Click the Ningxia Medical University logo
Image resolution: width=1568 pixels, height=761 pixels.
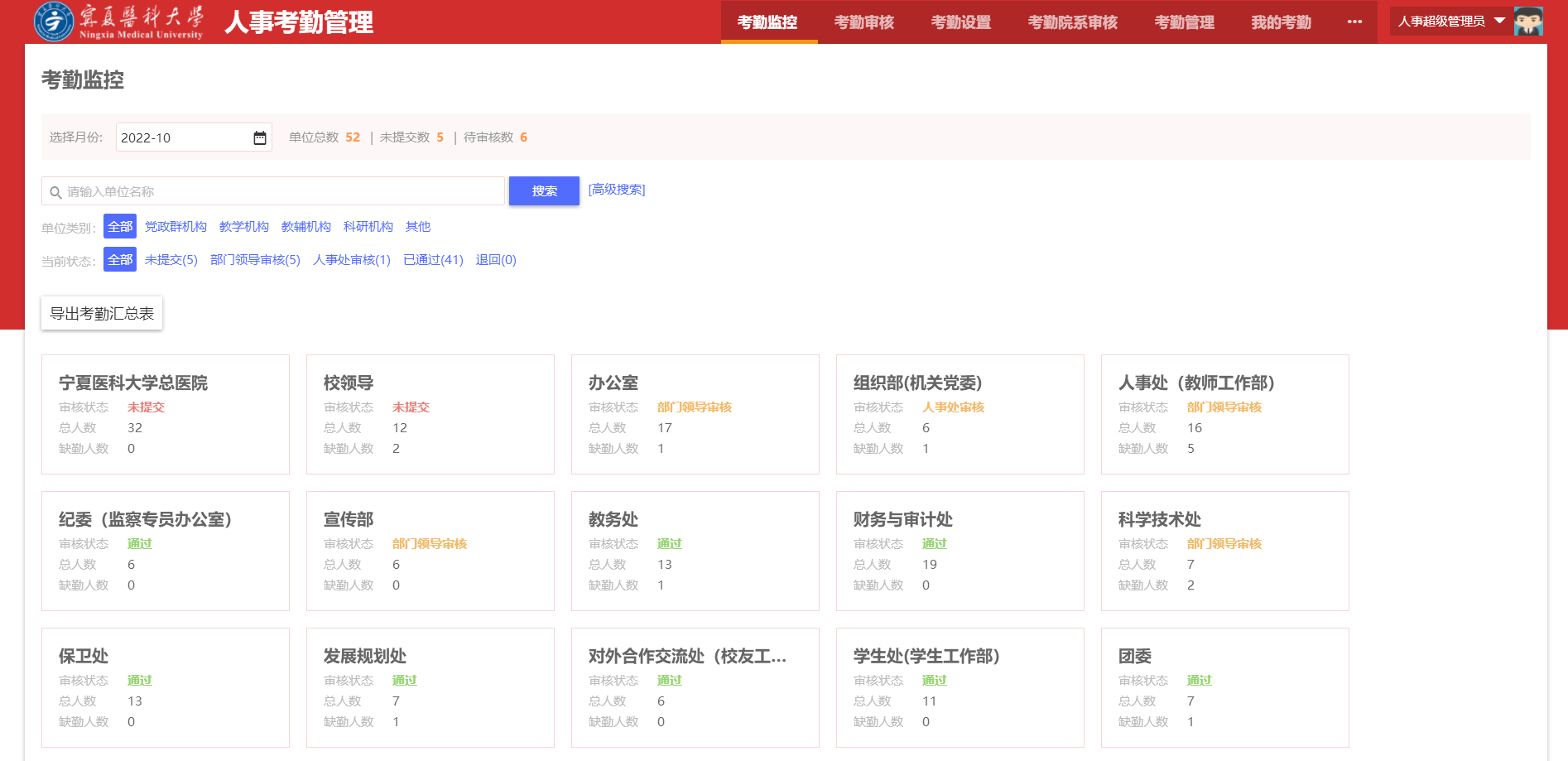[118, 22]
